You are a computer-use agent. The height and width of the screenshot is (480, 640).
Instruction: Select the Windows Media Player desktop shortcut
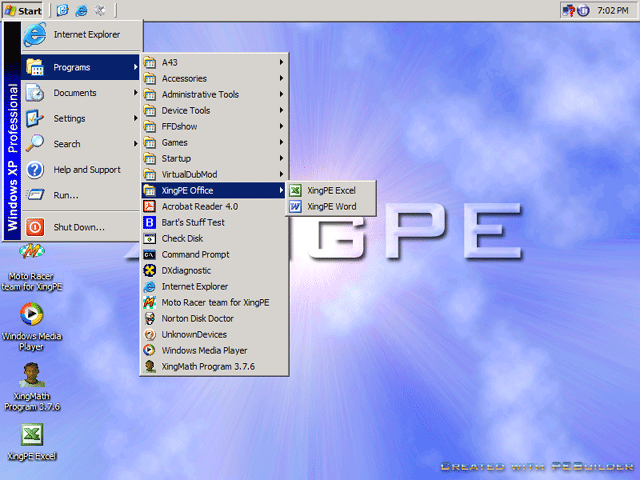point(32,327)
